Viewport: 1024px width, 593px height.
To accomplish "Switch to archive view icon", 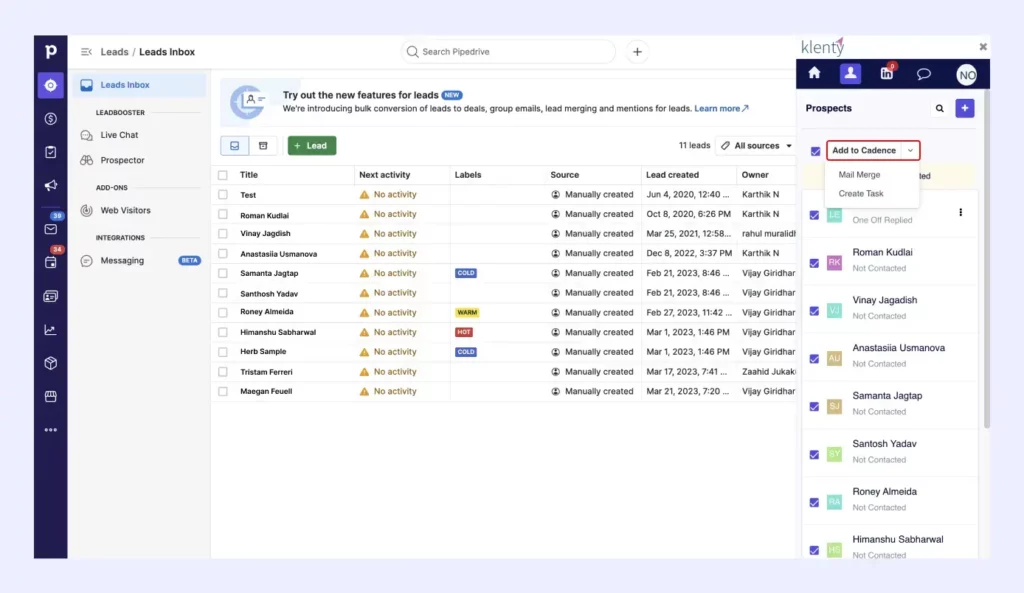I will pyautogui.click(x=263, y=146).
